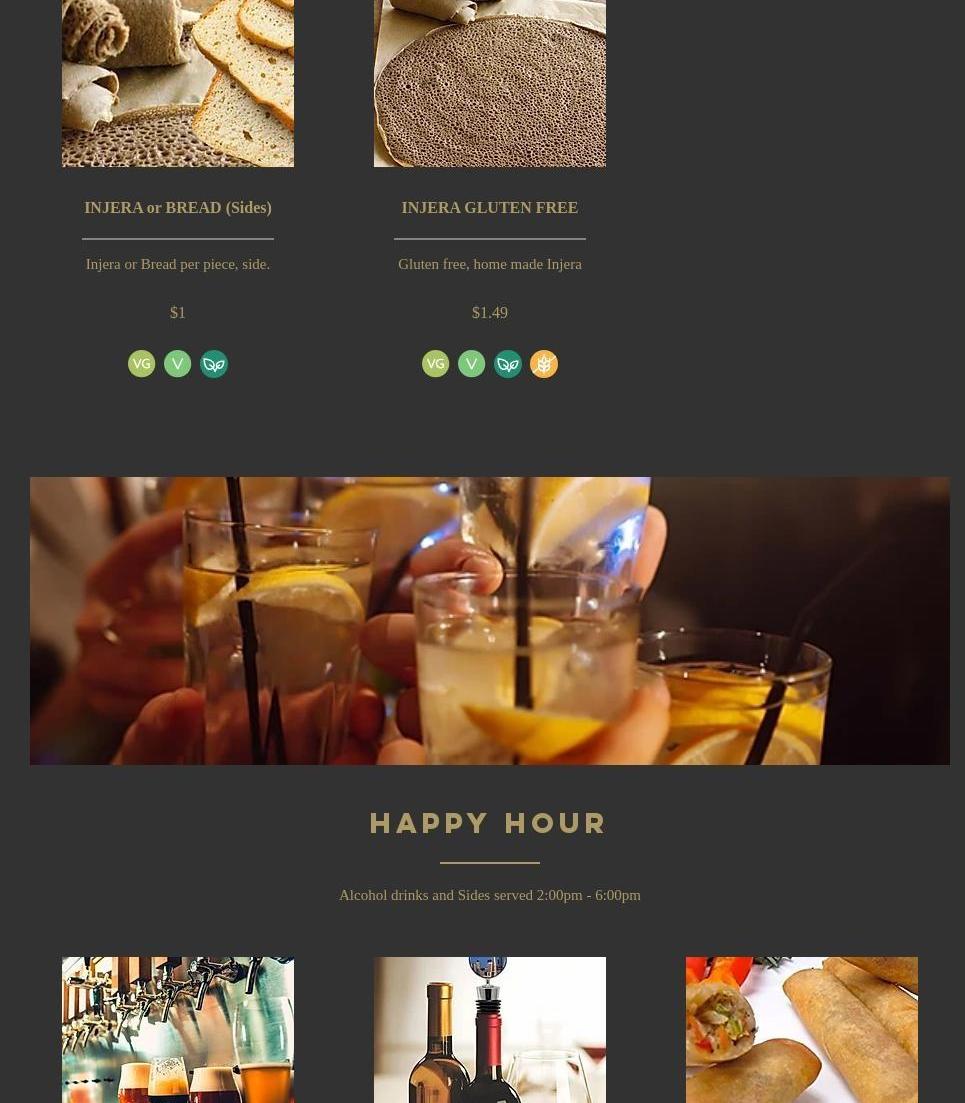Open the spring rolls thumbnail

coord(802,1030)
